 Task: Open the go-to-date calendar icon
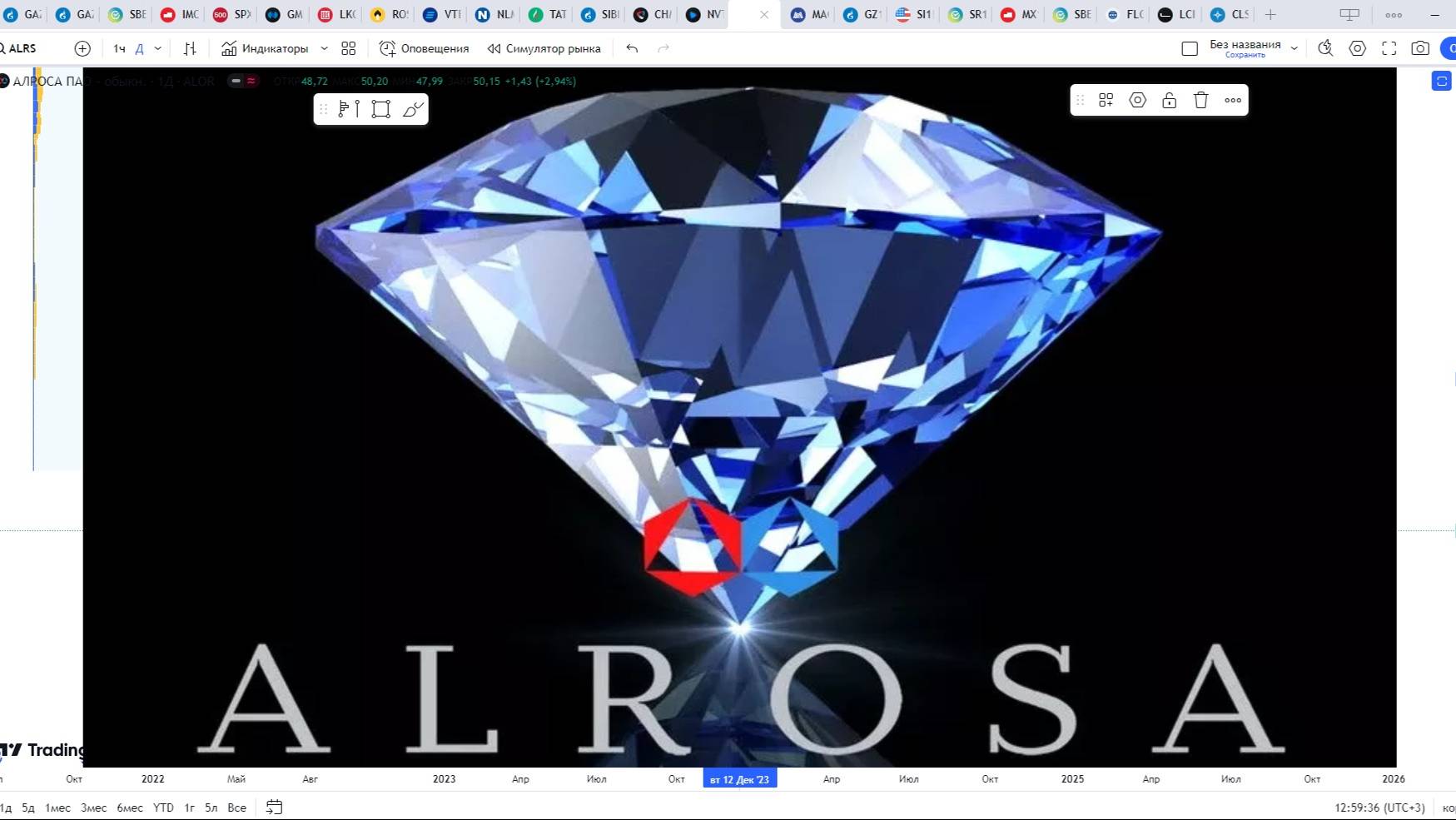(274, 807)
